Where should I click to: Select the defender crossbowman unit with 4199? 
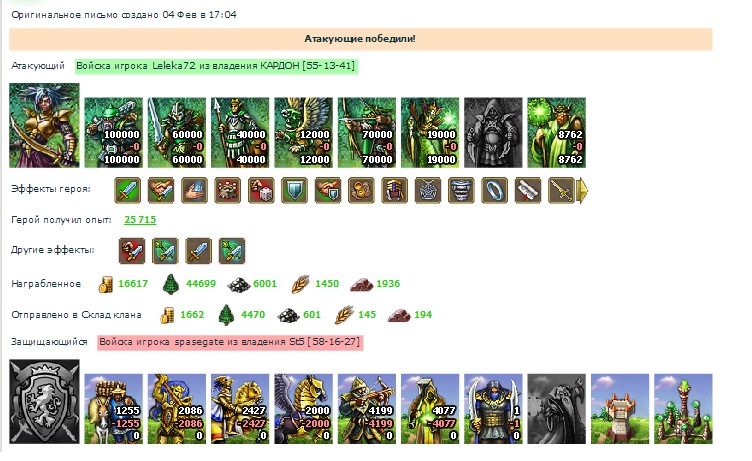click(x=367, y=409)
